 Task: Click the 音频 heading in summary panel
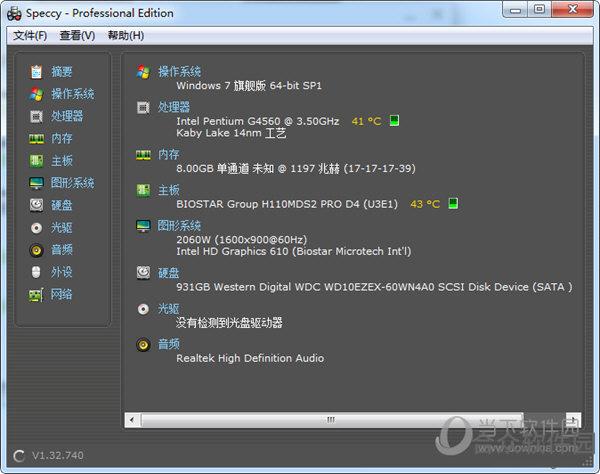click(x=169, y=344)
